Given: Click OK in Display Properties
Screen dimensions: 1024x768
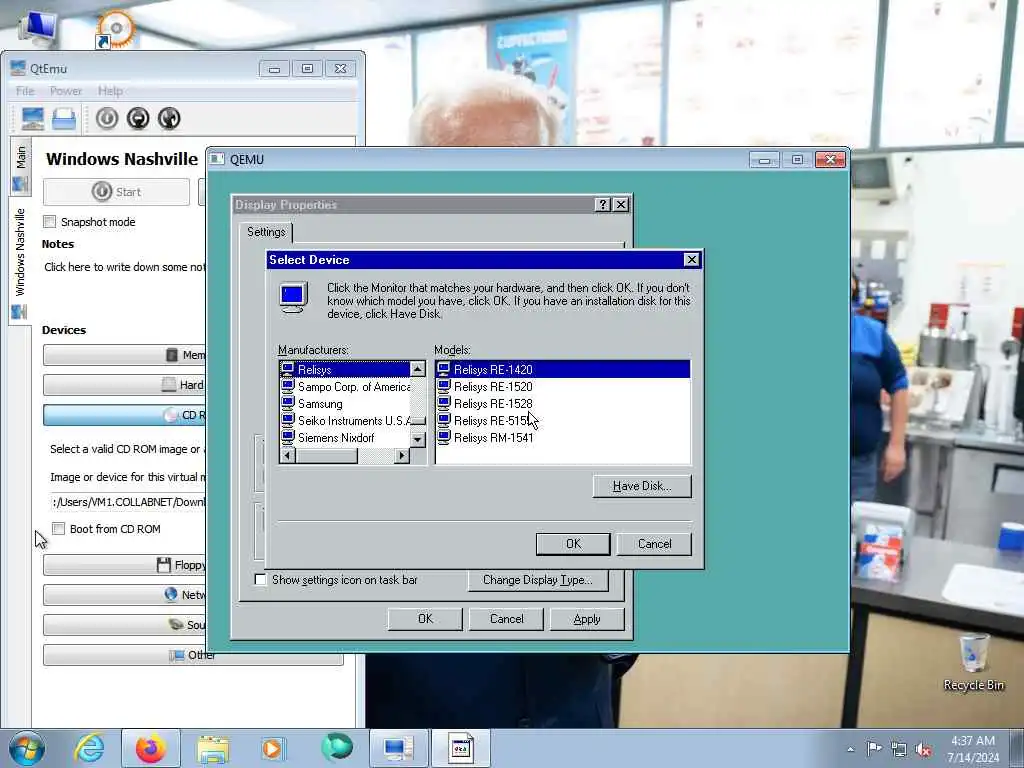Looking at the screenshot, I should (425, 619).
